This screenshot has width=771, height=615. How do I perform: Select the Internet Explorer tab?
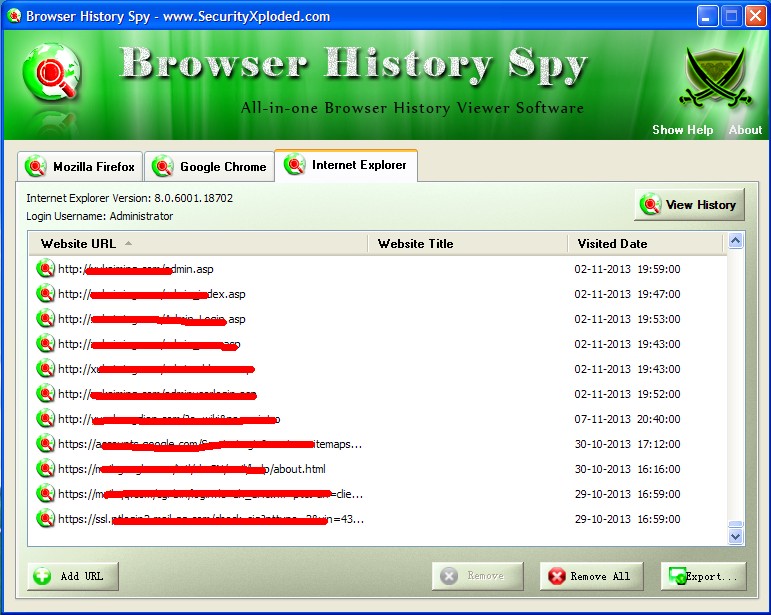[x=346, y=165]
